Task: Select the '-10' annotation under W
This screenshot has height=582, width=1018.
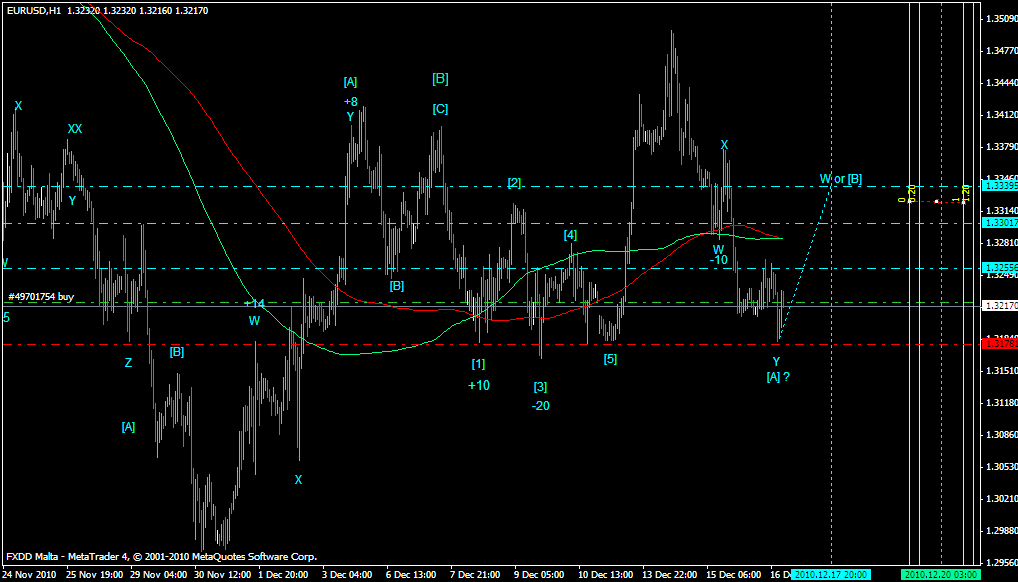Action: tap(718, 260)
